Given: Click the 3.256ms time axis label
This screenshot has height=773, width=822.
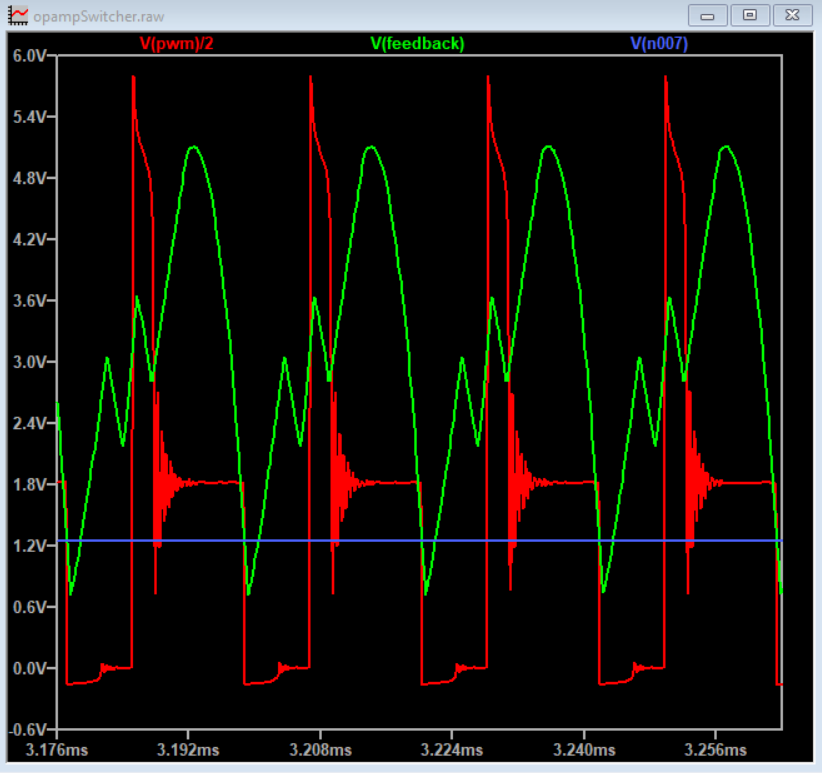Looking at the screenshot, I should point(716,750).
